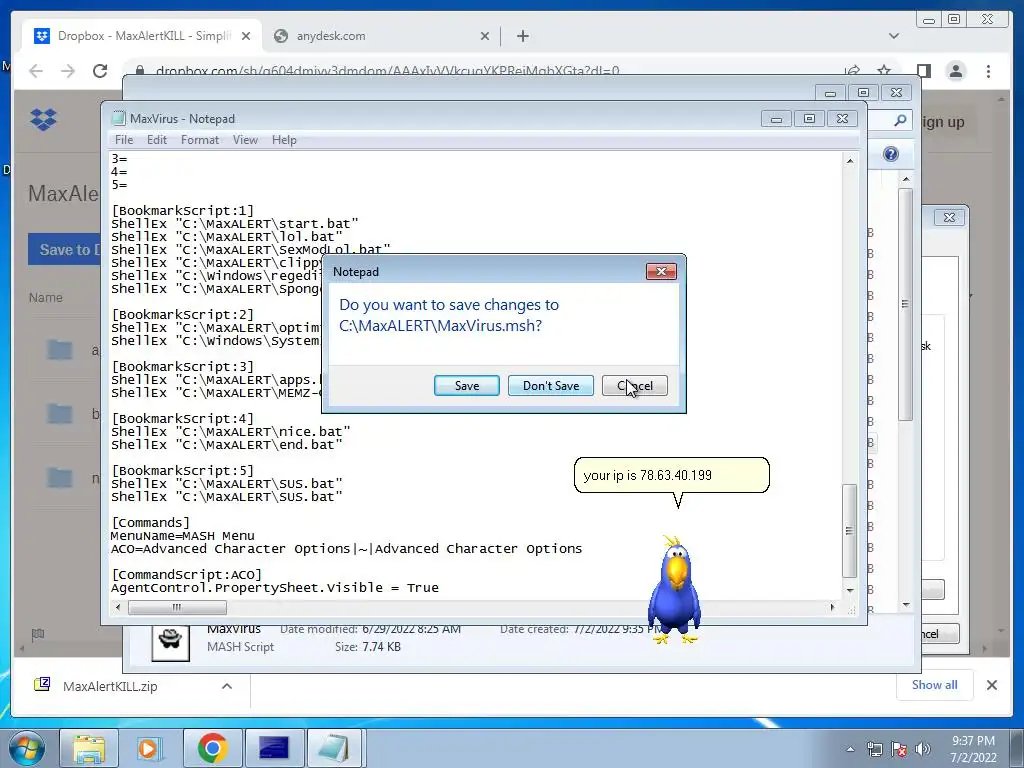1024x768 pixels.
Task: Share this page using the Chrome share icon
Action: pyautogui.click(x=852, y=71)
